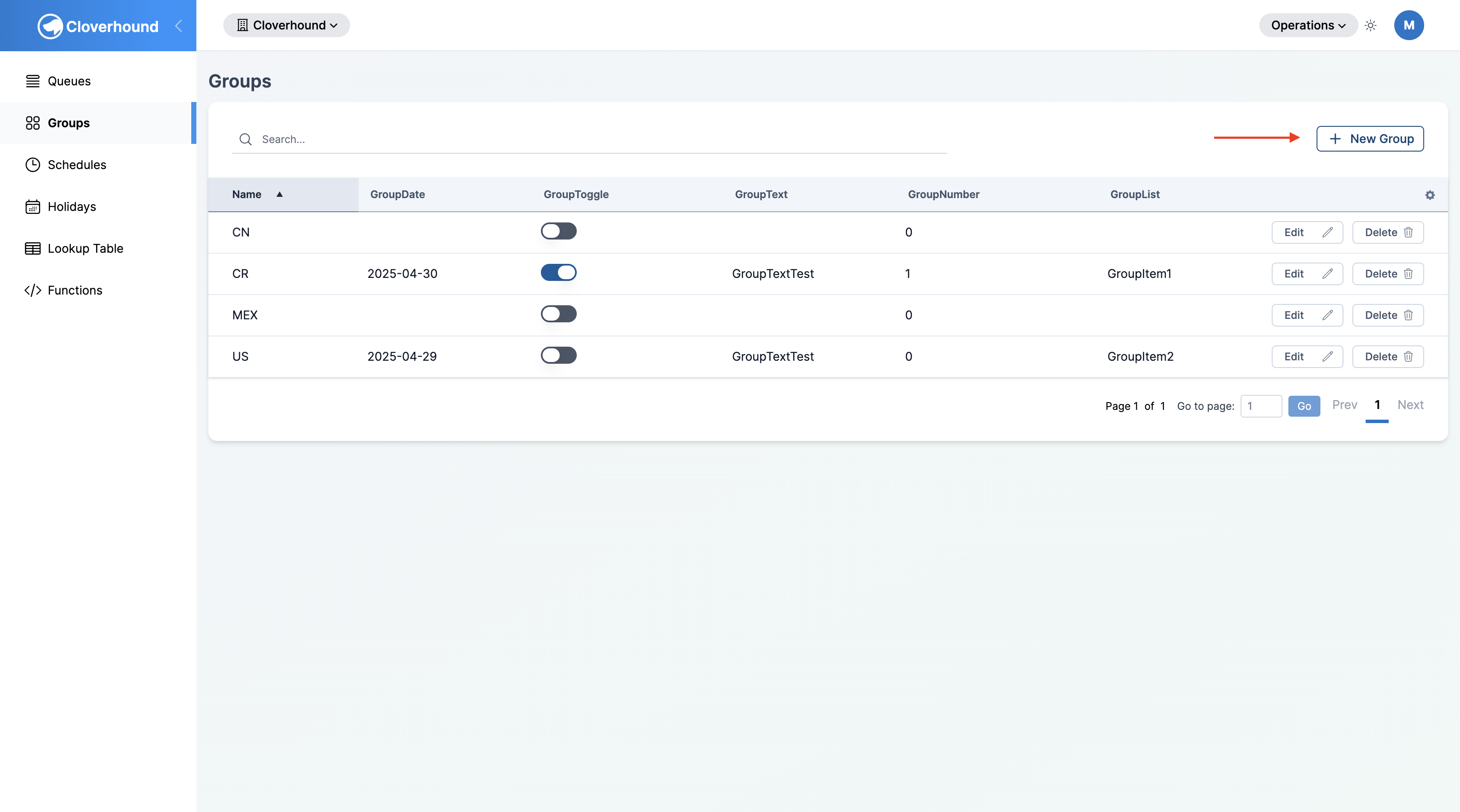Click the GroupToggle column header

coord(576,194)
